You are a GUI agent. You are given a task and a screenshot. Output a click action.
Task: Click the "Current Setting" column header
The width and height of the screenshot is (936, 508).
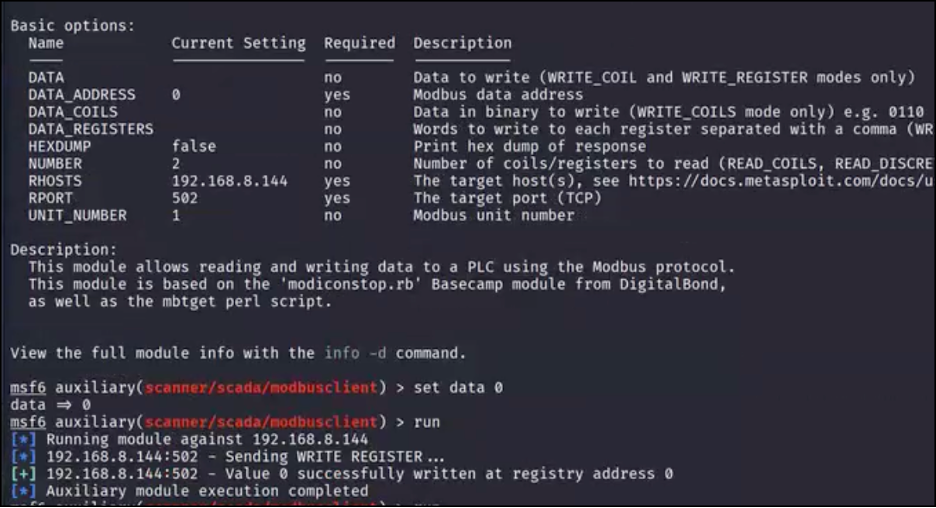coord(238,43)
